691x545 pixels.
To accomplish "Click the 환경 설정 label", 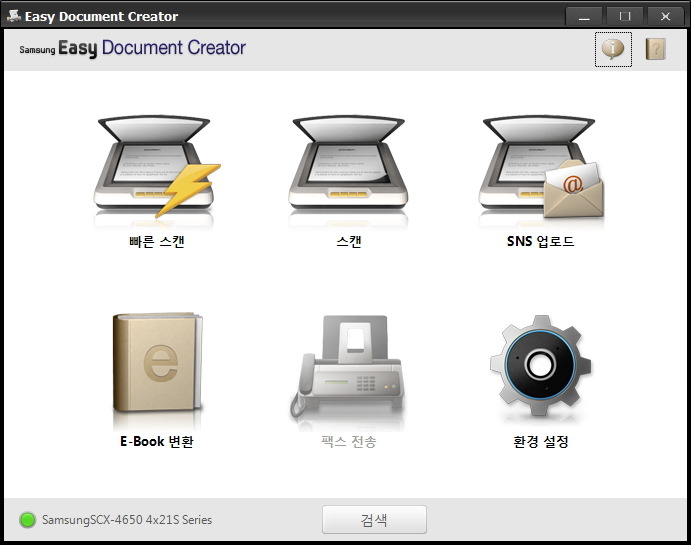I will pyautogui.click(x=541, y=441).
